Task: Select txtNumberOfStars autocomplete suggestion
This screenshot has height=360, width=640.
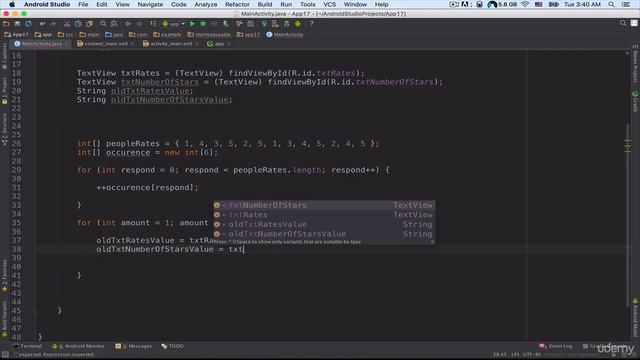Action: (324, 205)
